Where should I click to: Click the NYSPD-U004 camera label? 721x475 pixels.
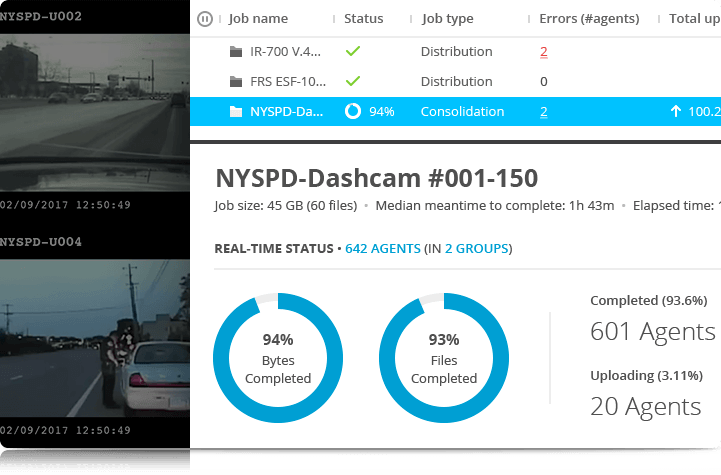click(x=41, y=242)
